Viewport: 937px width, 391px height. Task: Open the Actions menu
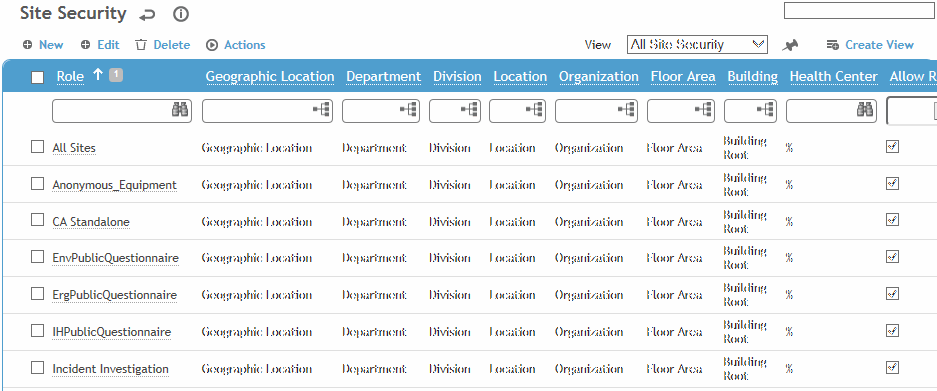pos(235,45)
